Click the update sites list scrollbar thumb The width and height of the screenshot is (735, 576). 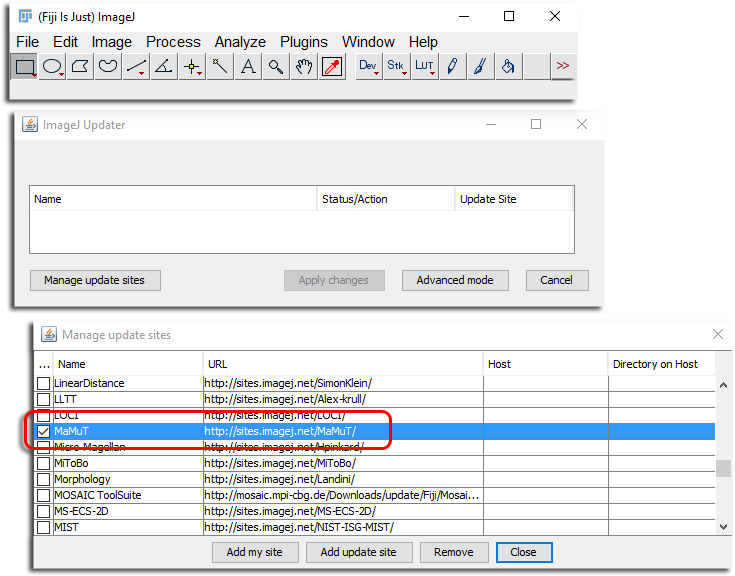pos(724,468)
